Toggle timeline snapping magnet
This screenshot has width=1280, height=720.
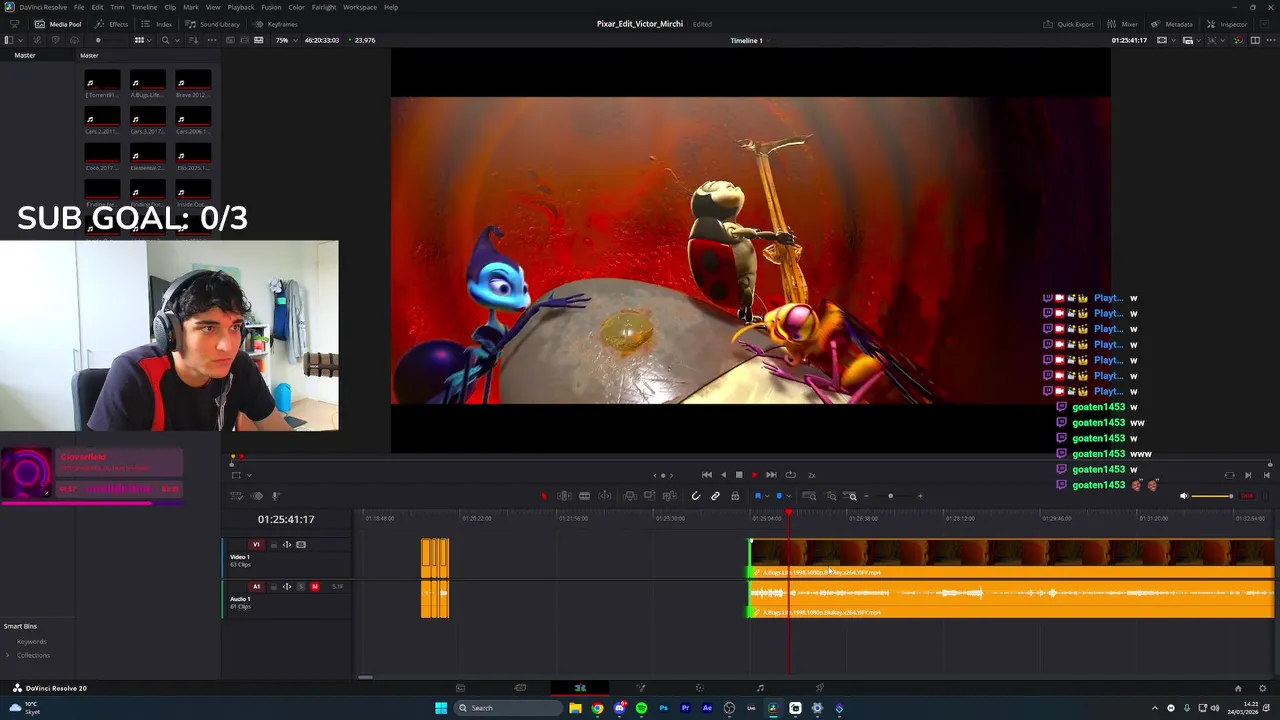tap(696, 496)
